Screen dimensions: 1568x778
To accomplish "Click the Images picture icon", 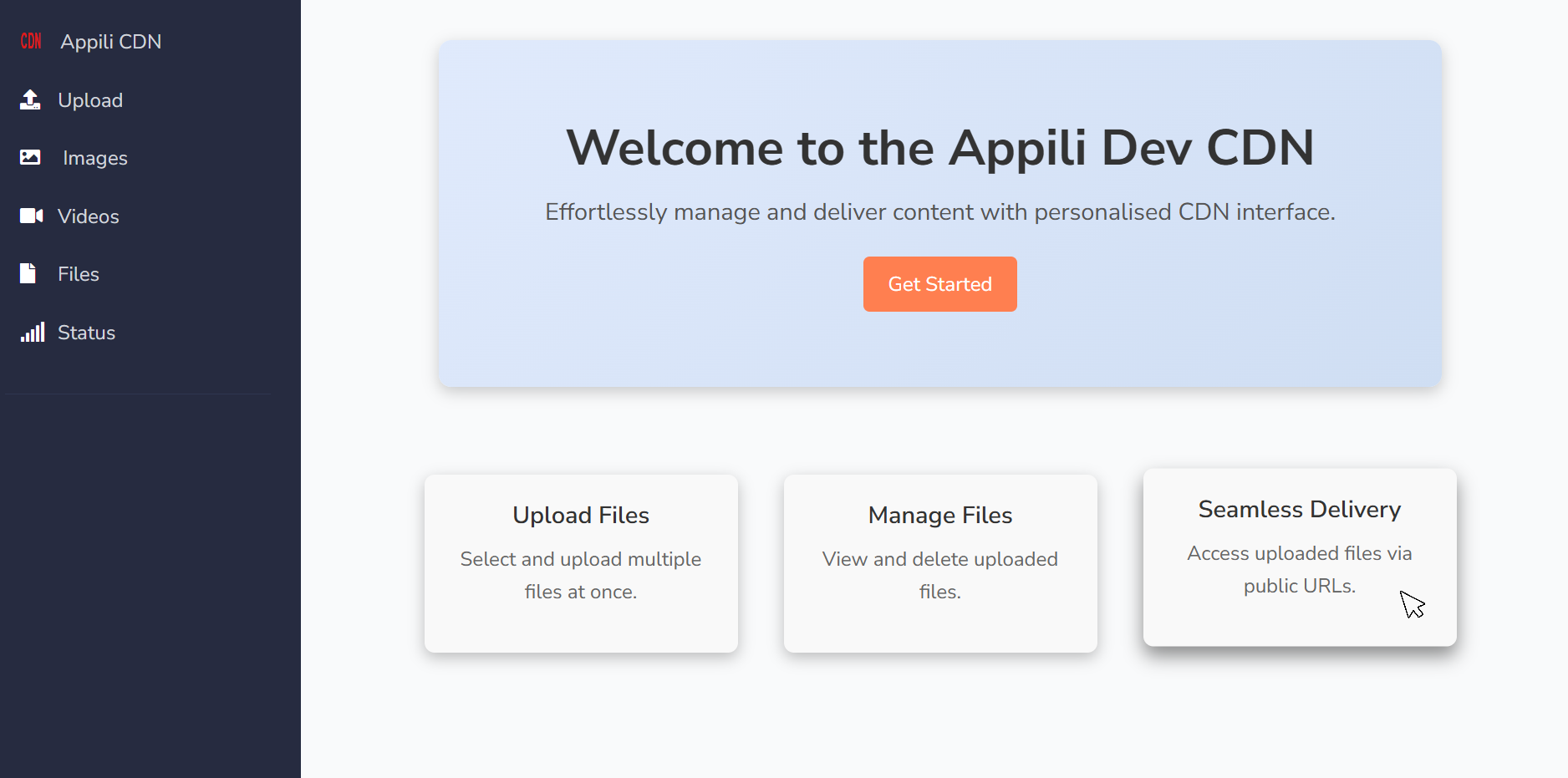I will coord(30,157).
